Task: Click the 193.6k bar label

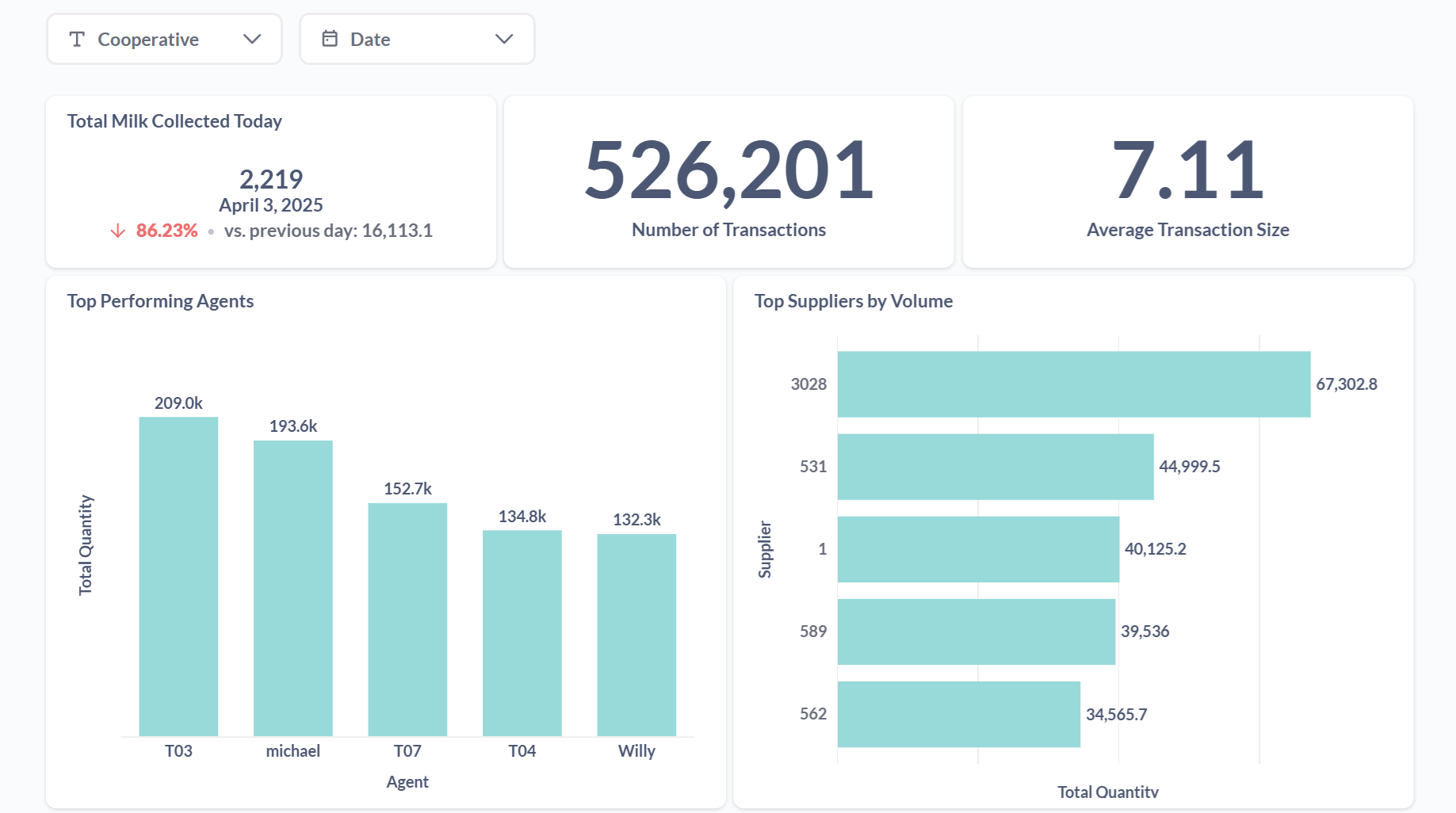Action: [x=293, y=426]
